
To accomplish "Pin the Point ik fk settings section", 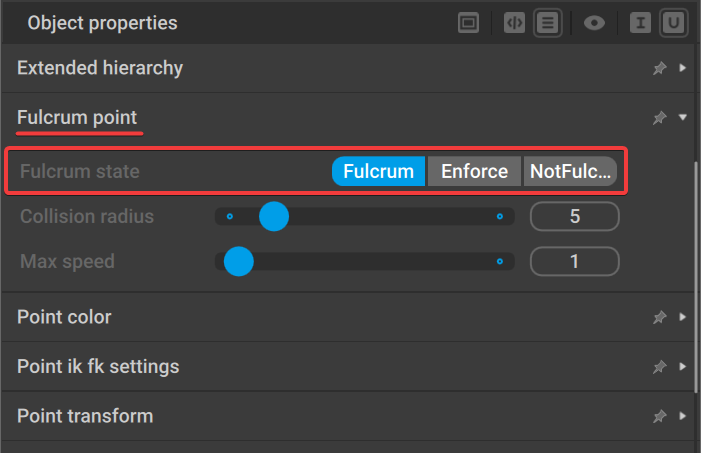I will pyautogui.click(x=659, y=367).
